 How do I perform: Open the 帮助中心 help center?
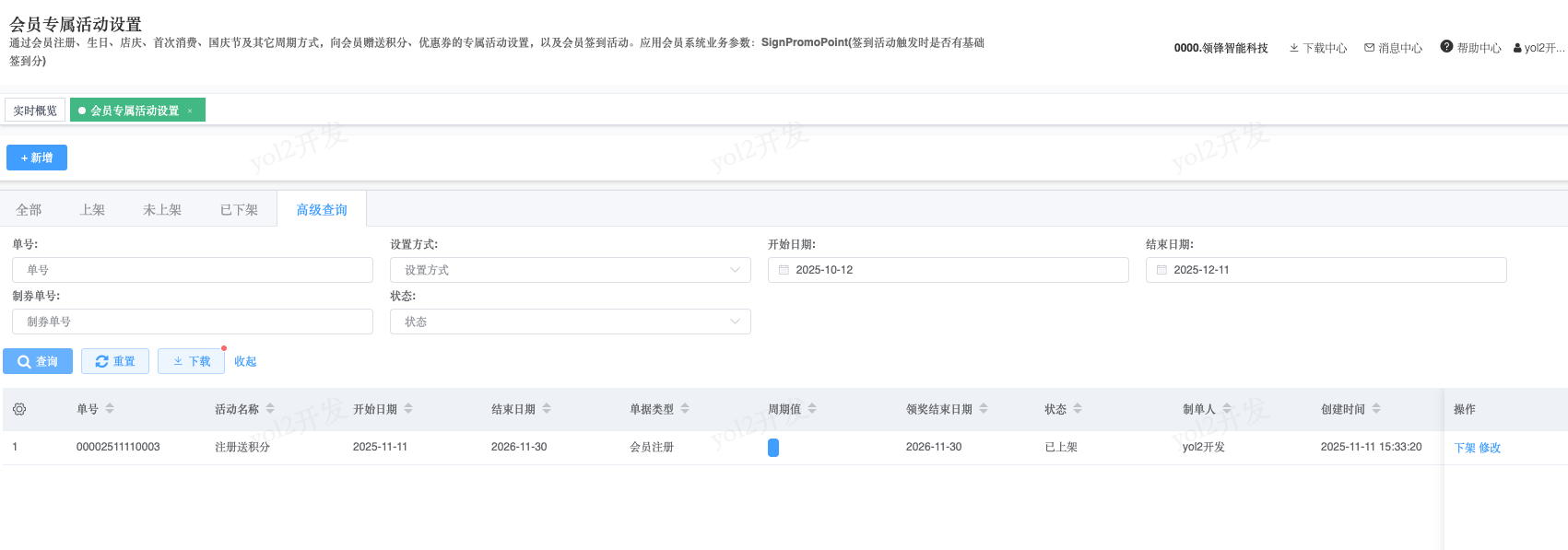click(x=1470, y=48)
